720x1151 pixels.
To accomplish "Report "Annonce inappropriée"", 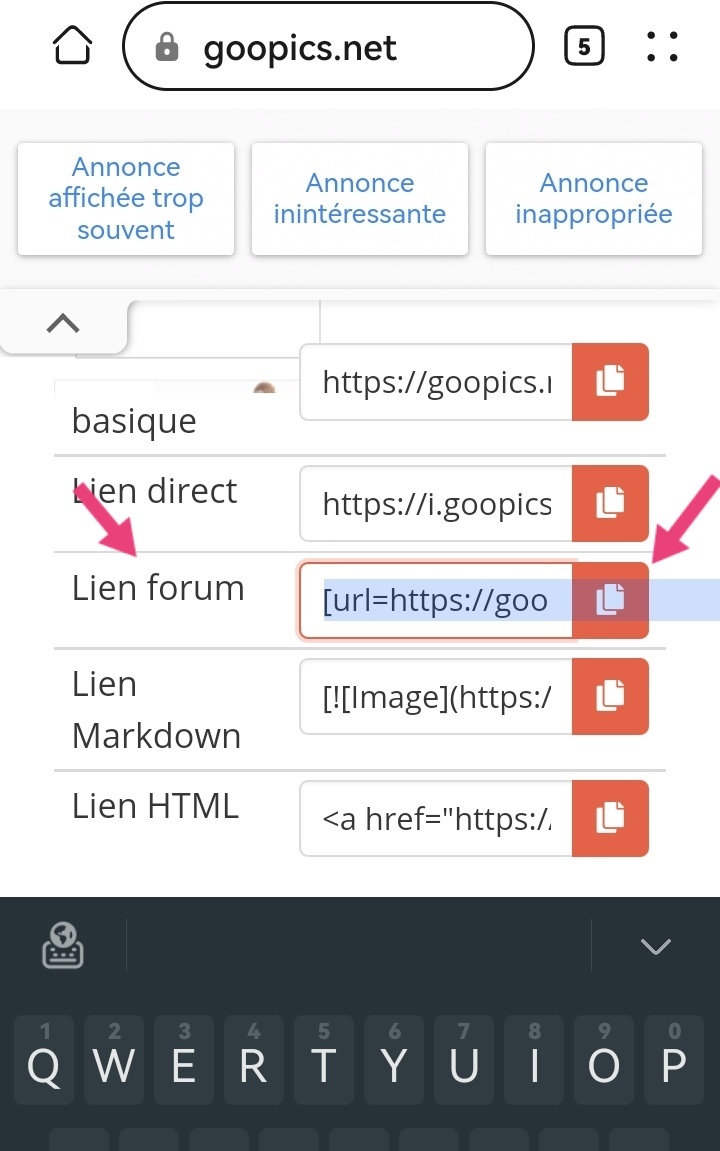I will (594, 199).
